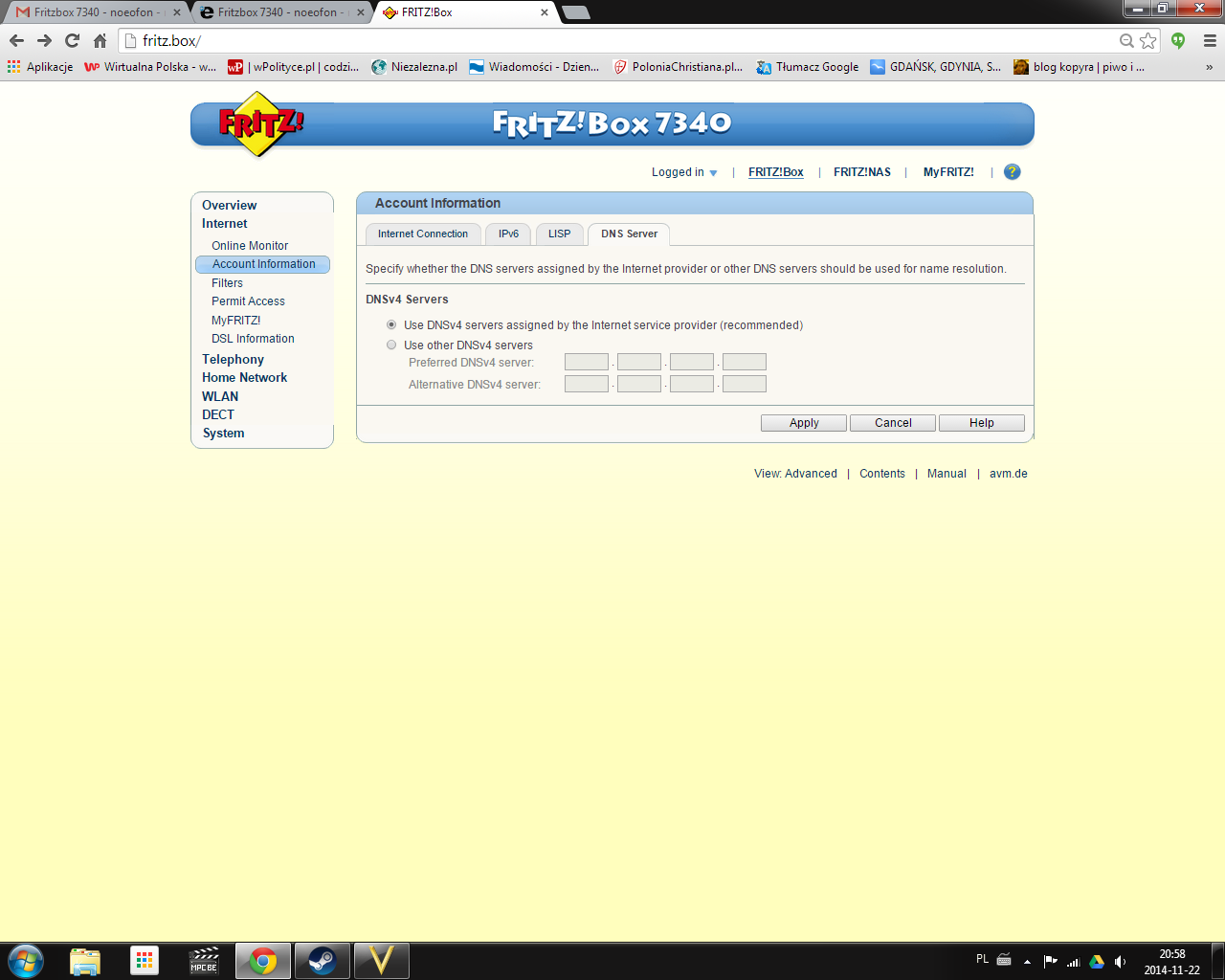Click the zoom magnifier icon in address bar

[x=1126, y=40]
